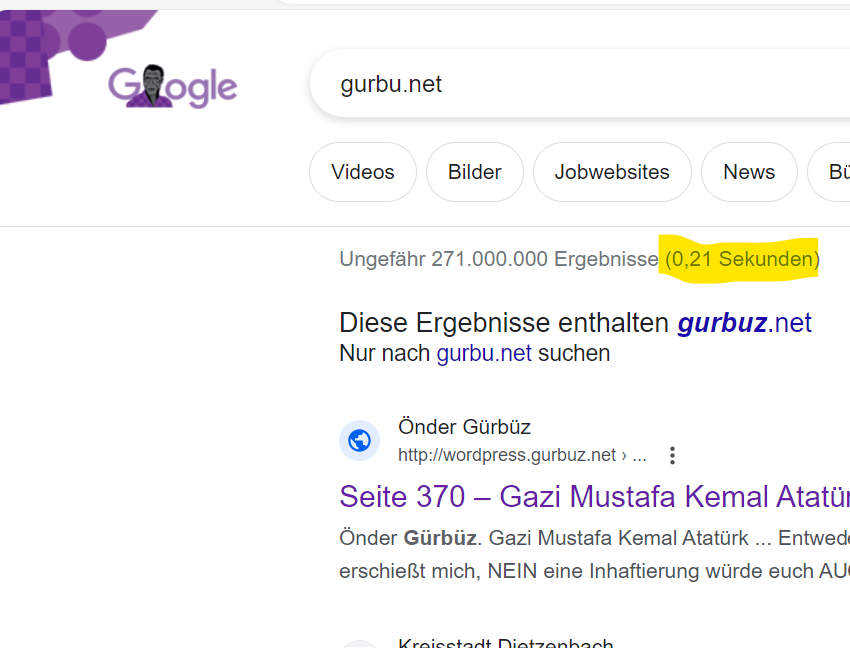Click the 'Ungefähr 271.000.000 Ergebnisse' text
850x648 pixels.
[x=499, y=259]
